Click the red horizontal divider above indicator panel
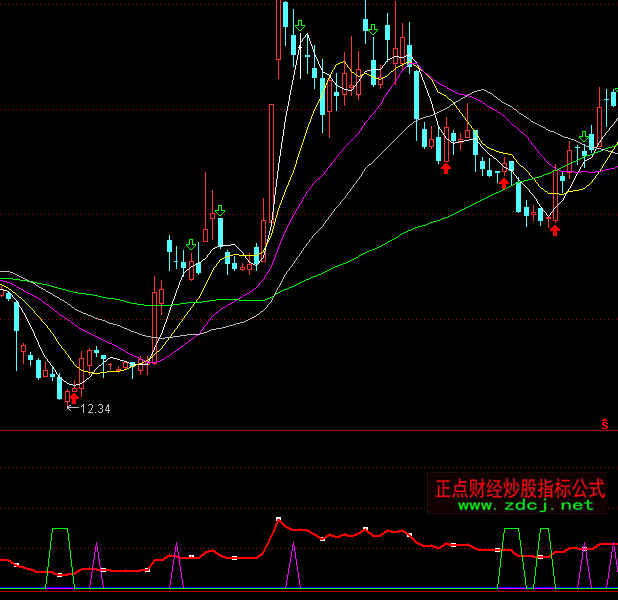Viewport: 618px width, 600px height. pos(300,431)
